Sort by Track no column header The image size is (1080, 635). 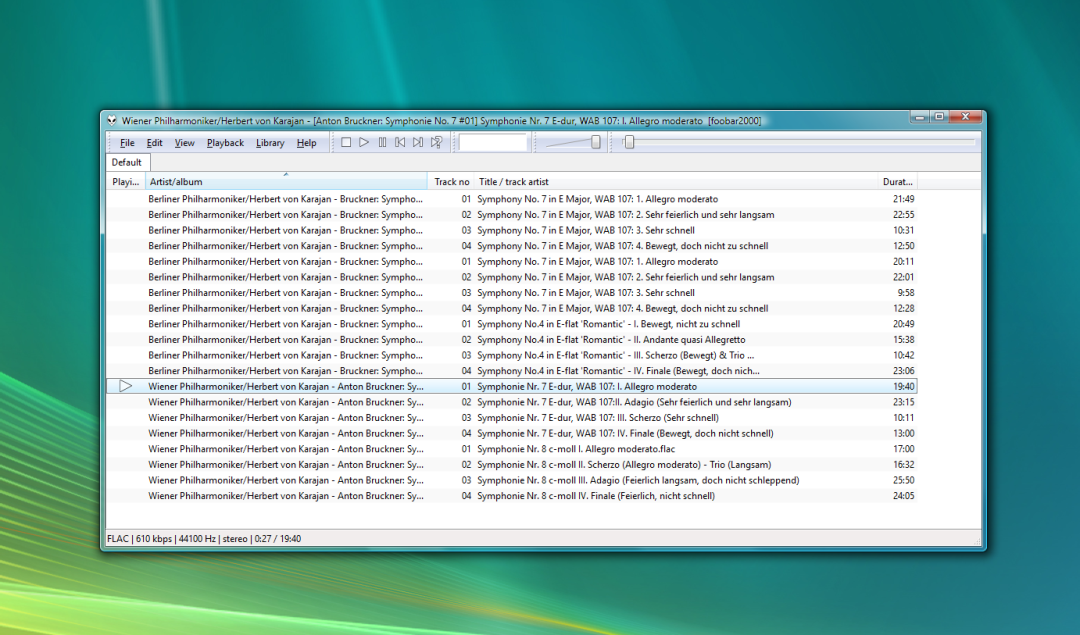(451, 182)
